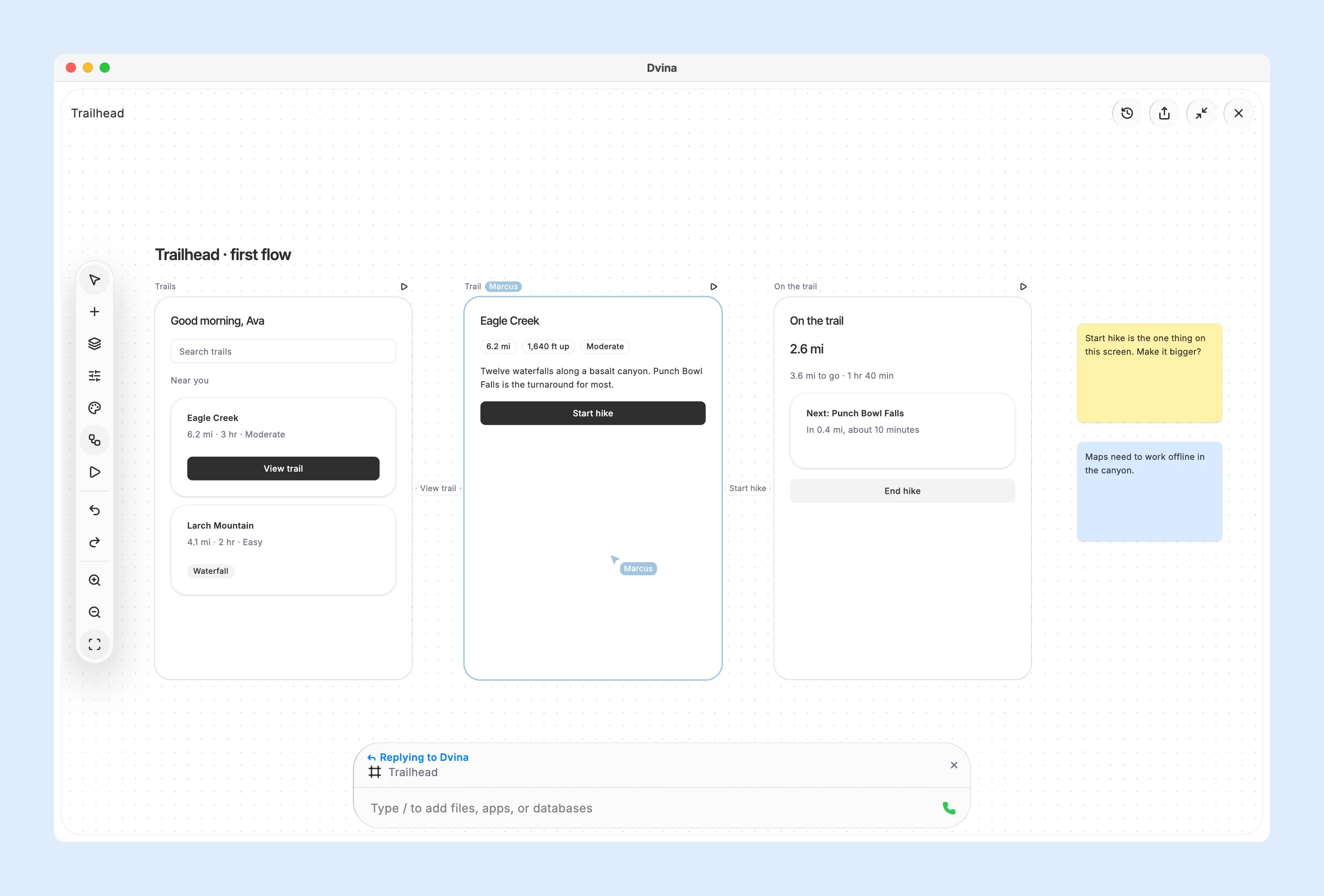Viewport: 1324px width, 896px height.
Task: Click the 6.2 mi chip
Action: [498, 346]
